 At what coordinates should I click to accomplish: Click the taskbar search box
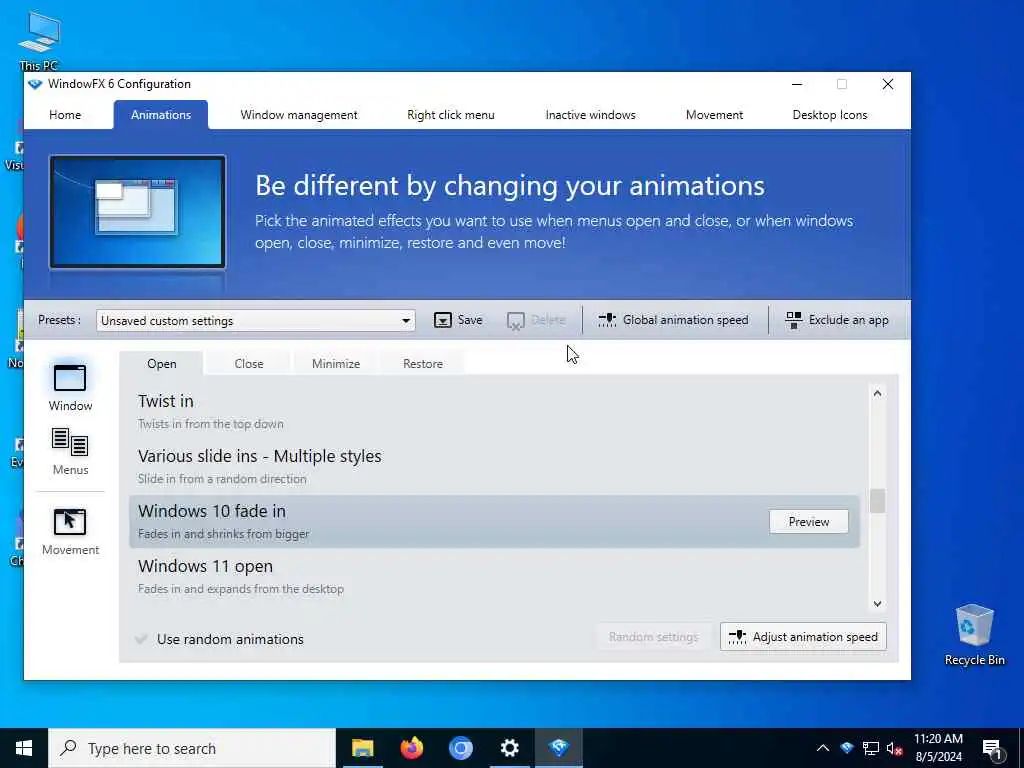pos(192,748)
